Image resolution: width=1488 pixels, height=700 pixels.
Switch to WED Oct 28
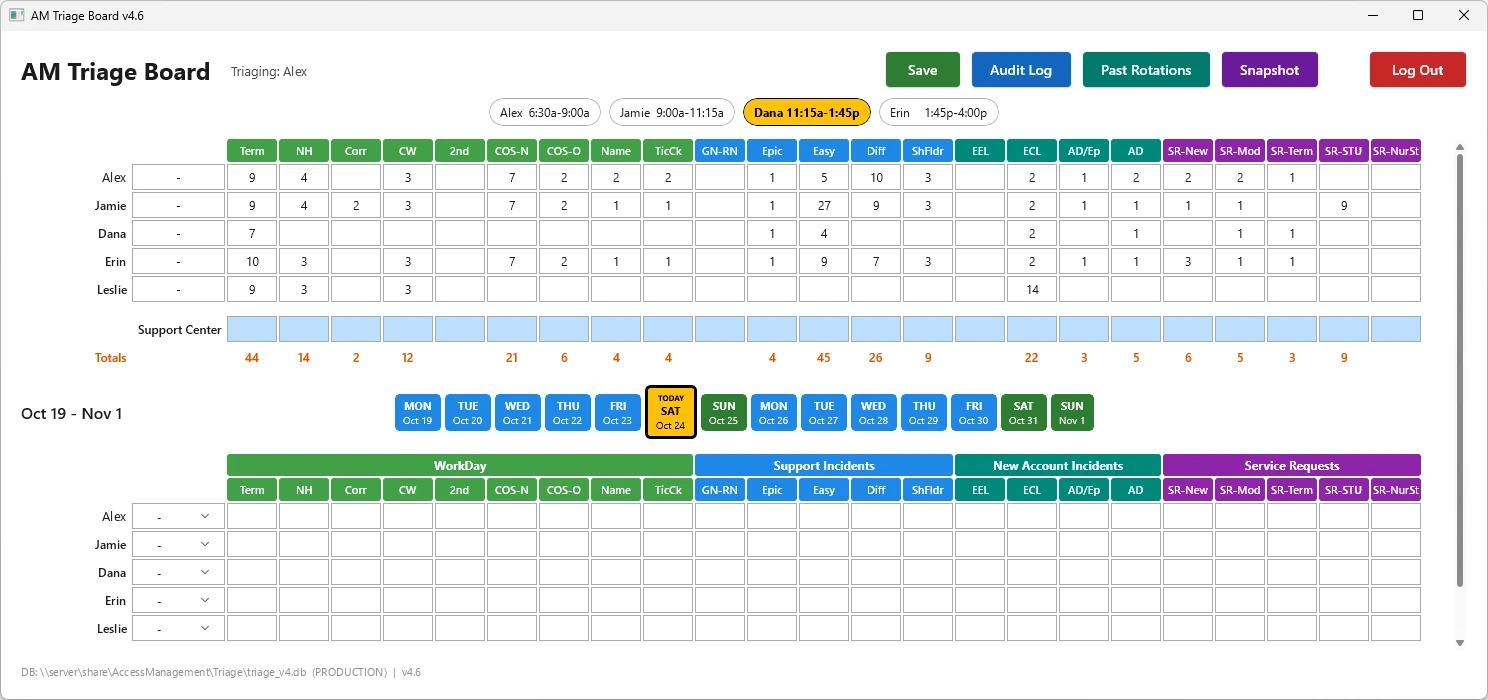pyautogui.click(x=874, y=412)
